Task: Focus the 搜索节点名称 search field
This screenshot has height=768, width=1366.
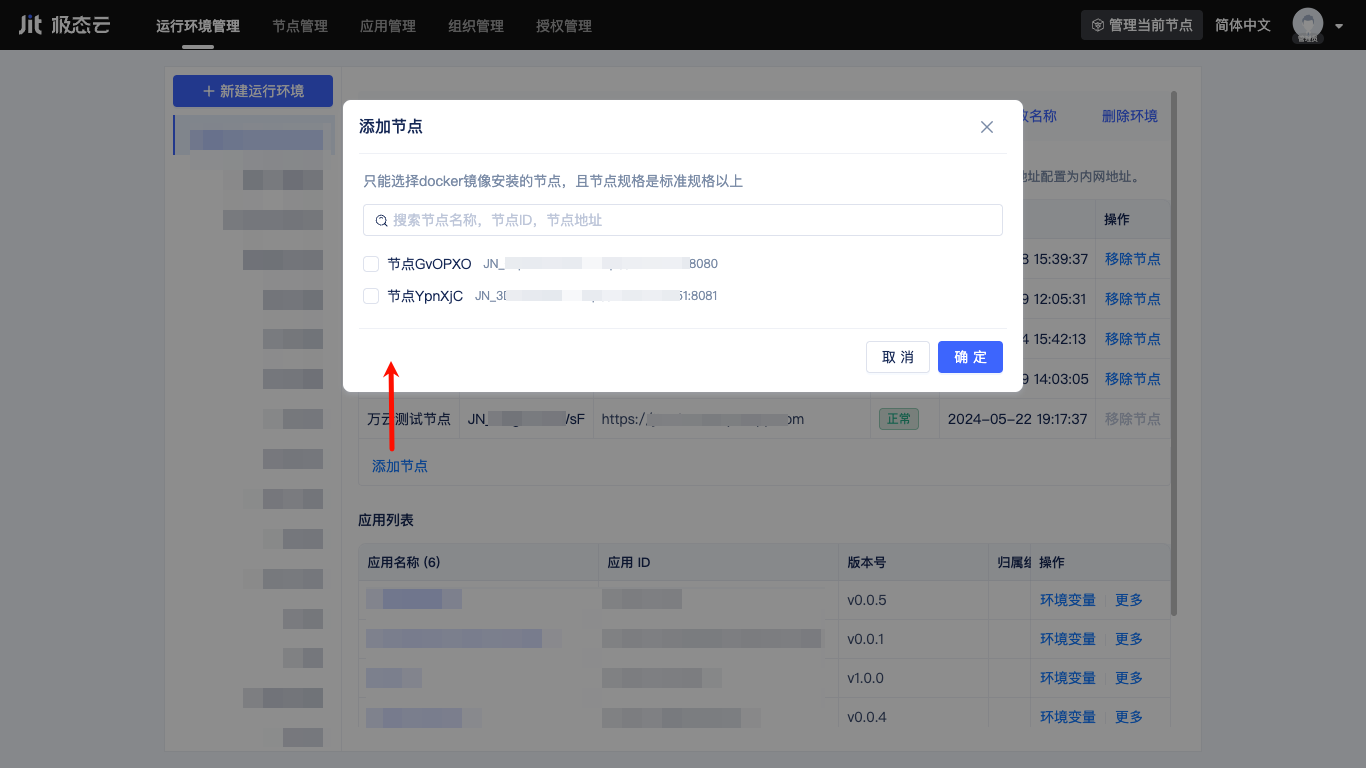Action: pyautogui.click(x=683, y=220)
